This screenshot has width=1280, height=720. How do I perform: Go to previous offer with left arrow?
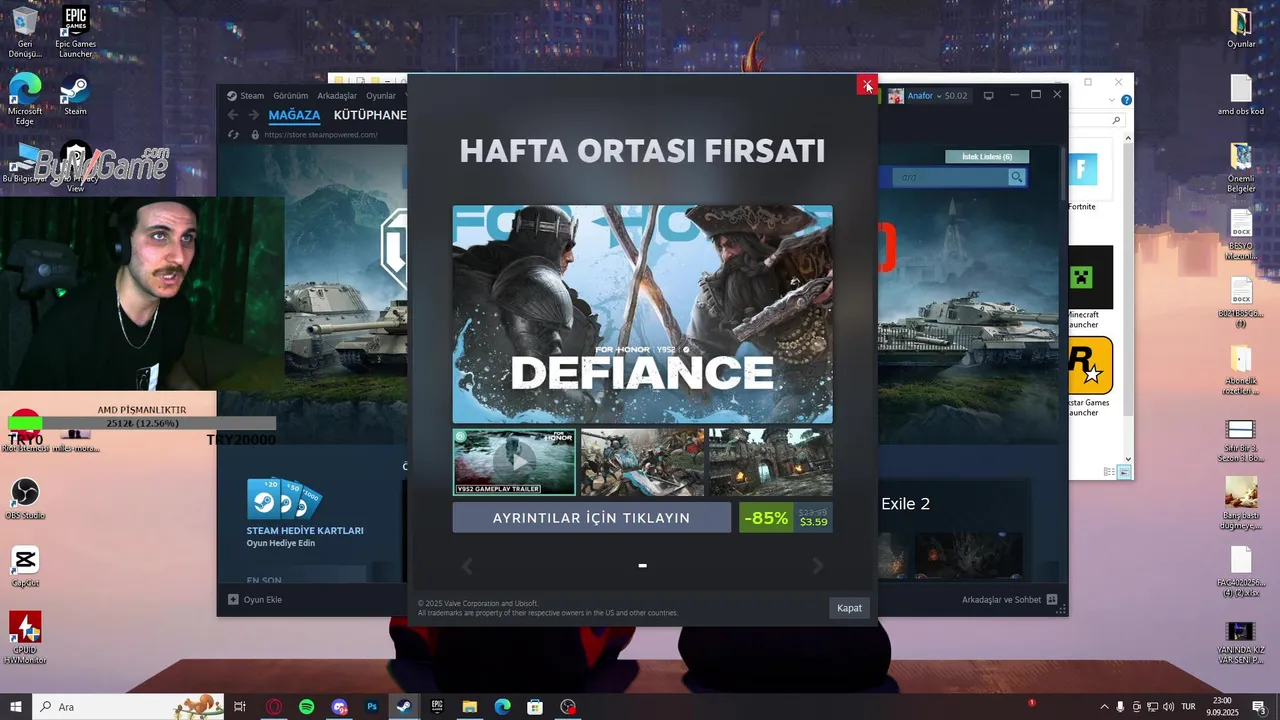[x=467, y=566]
